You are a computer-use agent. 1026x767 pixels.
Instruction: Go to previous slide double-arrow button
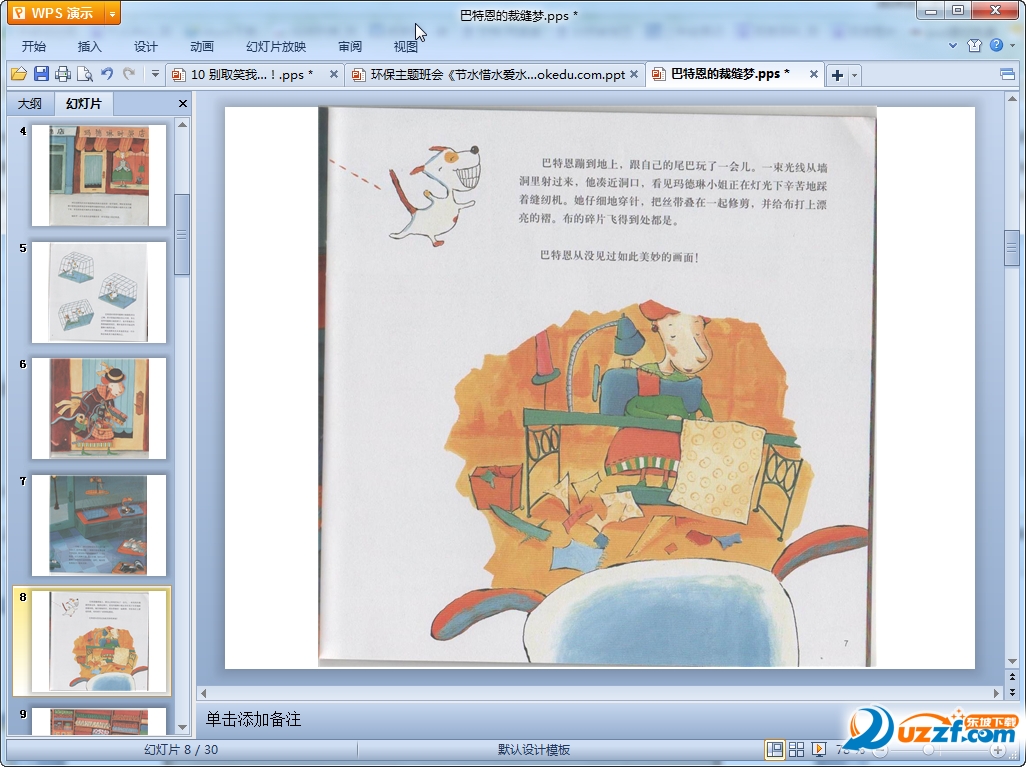tap(1012, 677)
